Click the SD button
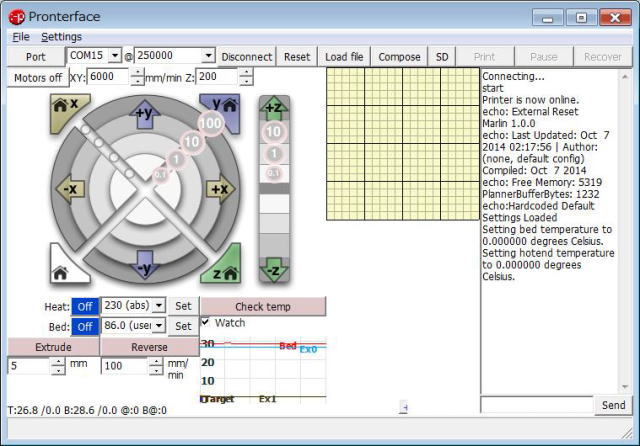Image resolution: width=640 pixels, height=446 pixels. coord(442,57)
